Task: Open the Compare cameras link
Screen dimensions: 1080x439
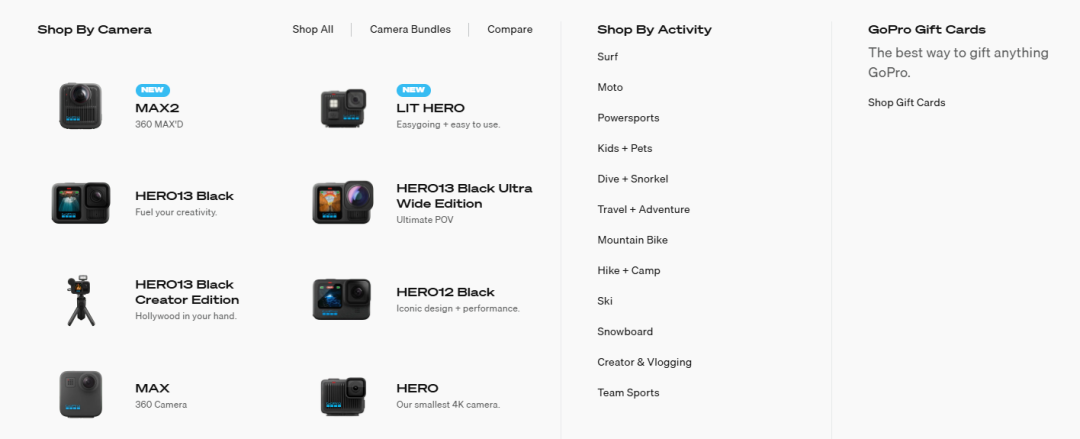Action: 510,30
